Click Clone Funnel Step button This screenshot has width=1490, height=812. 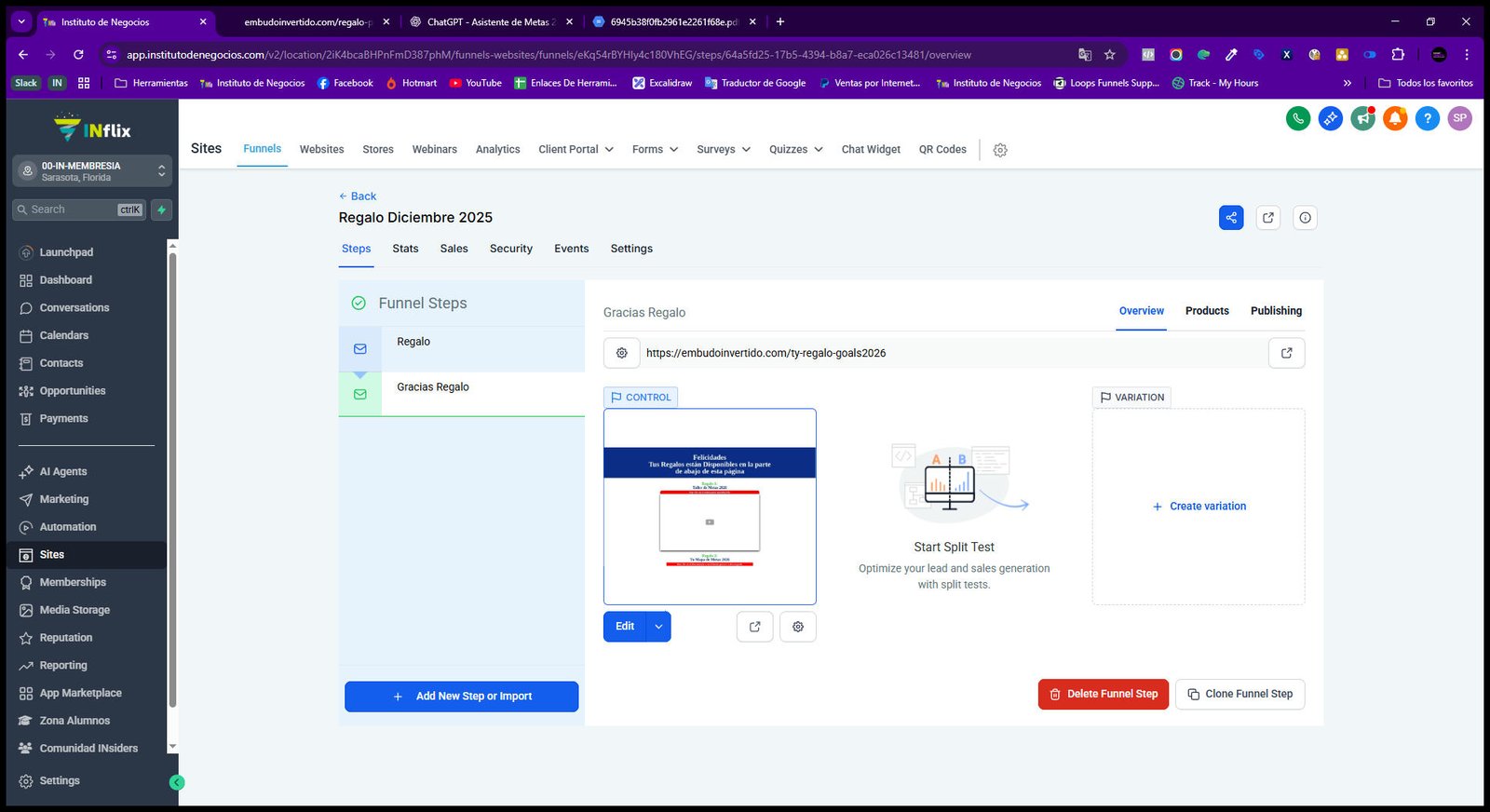[x=1240, y=694]
